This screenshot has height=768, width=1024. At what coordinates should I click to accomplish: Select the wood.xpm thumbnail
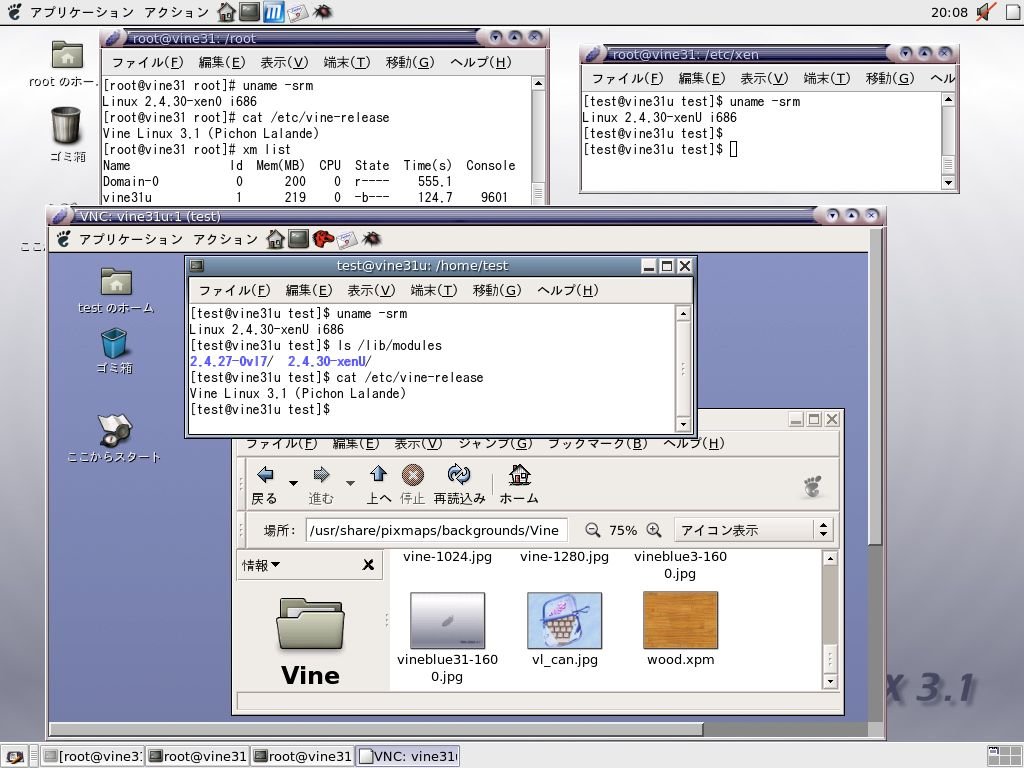680,620
